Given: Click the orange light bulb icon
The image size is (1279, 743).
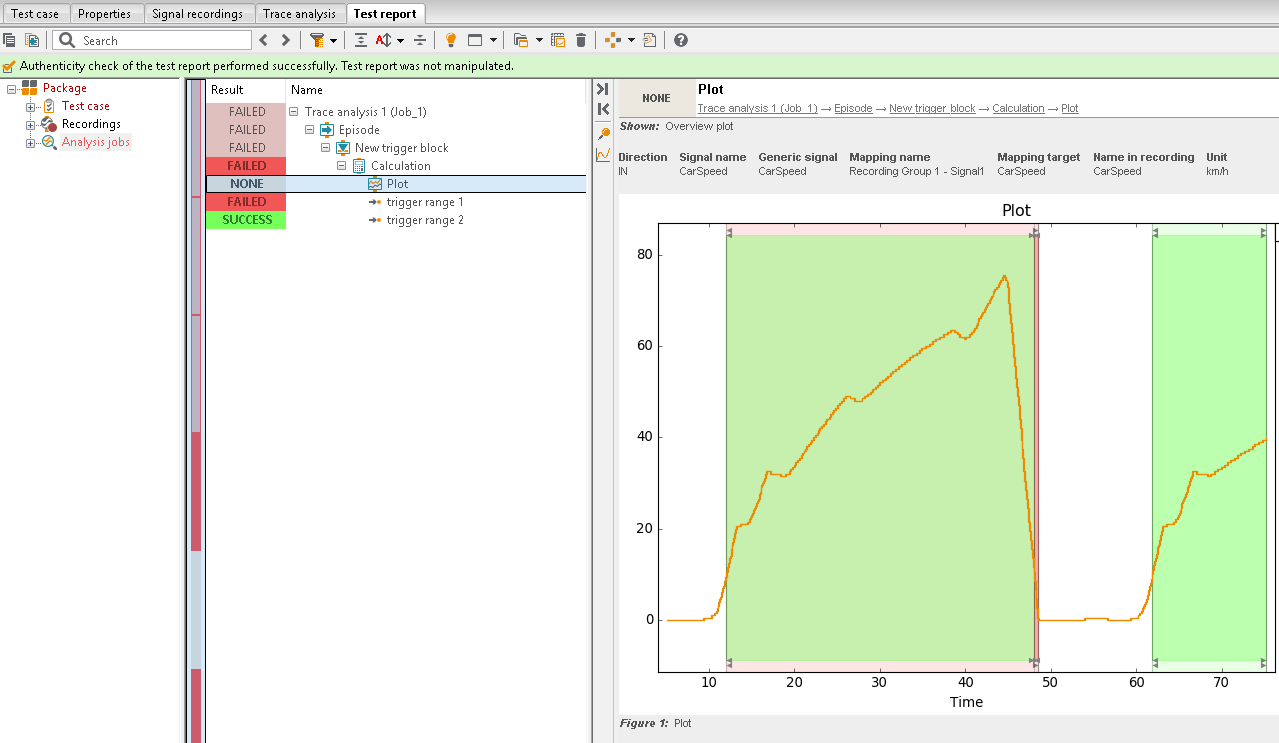Looking at the screenshot, I should pos(451,40).
